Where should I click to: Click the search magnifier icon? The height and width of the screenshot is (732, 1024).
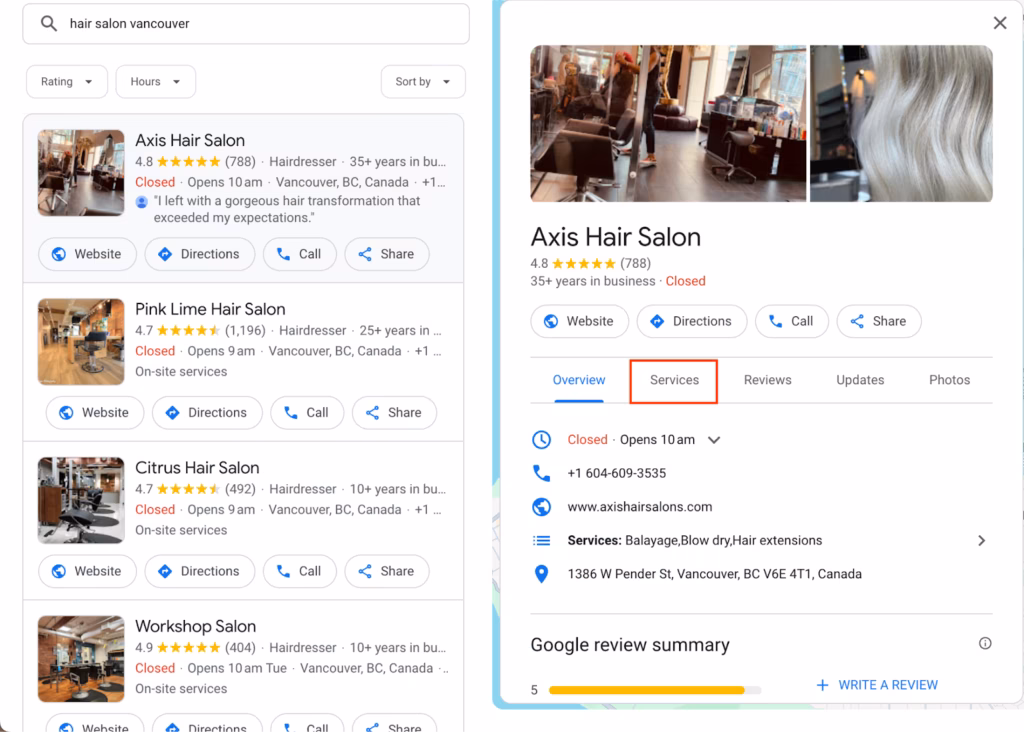pyautogui.click(x=48, y=24)
